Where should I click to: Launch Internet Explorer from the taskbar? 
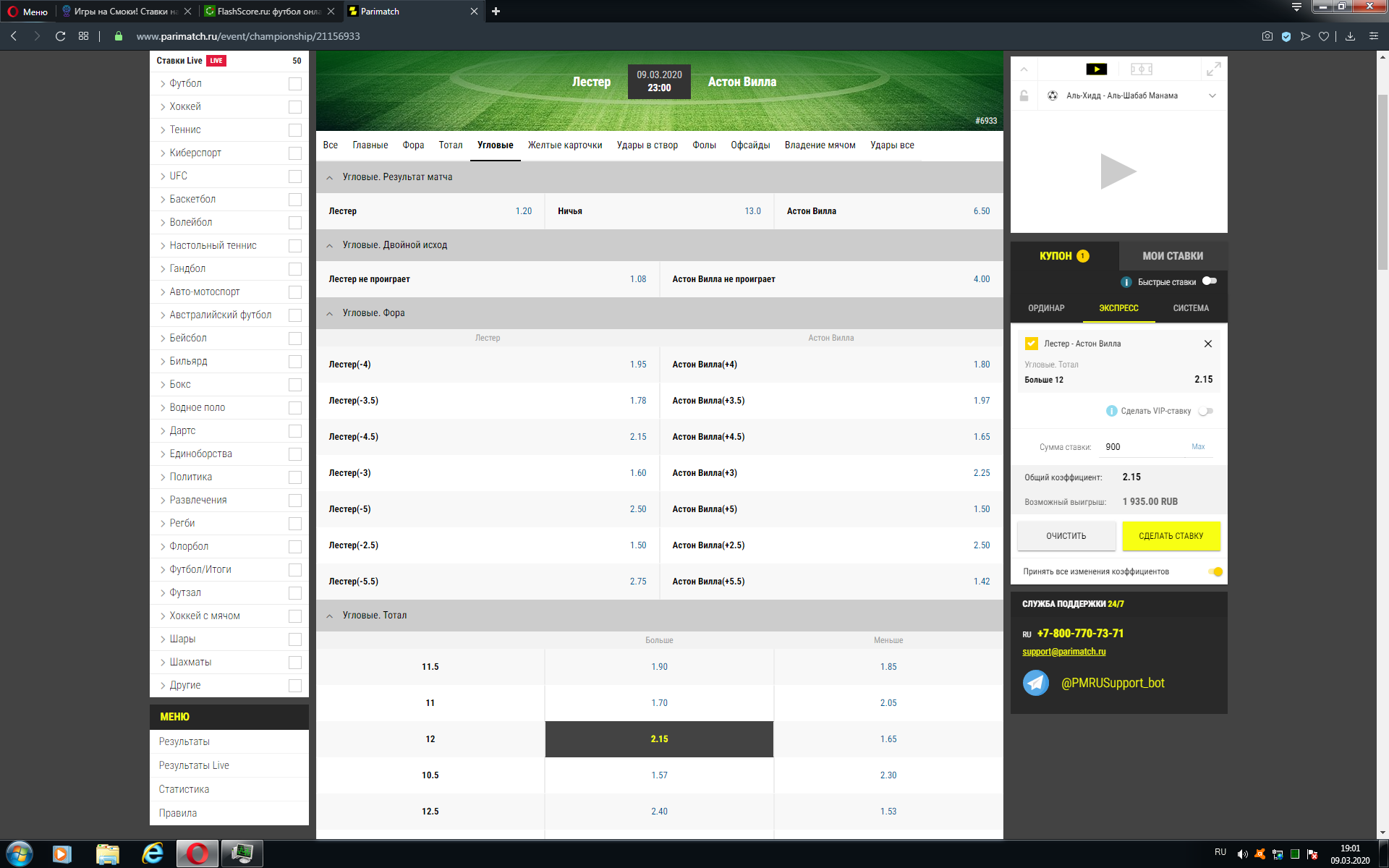pyautogui.click(x=153, y=854)
